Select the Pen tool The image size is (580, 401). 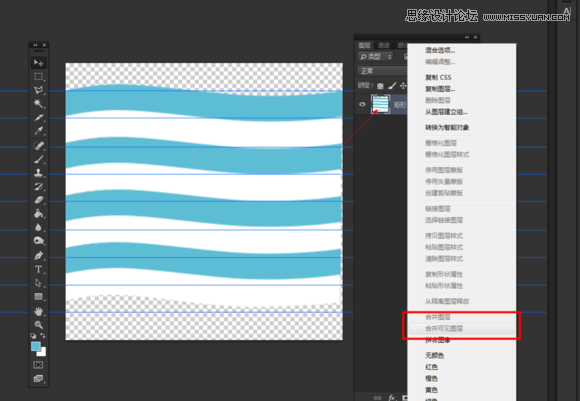[38, 256]
